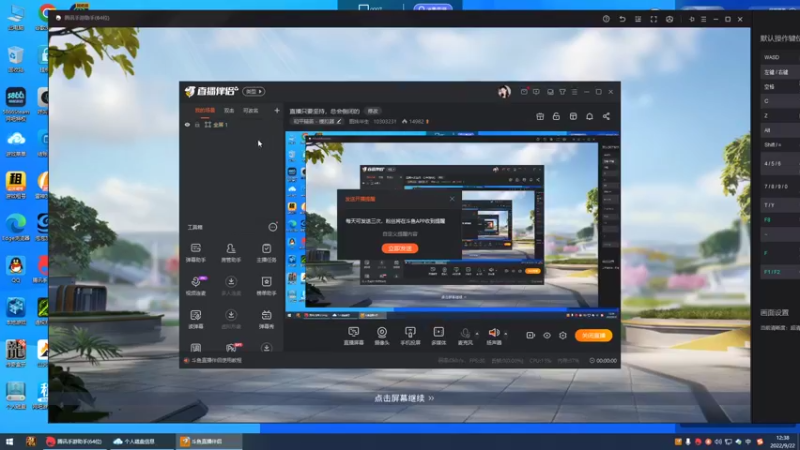
Task: Switch to the second scene tab
Action: click(229, 110)
